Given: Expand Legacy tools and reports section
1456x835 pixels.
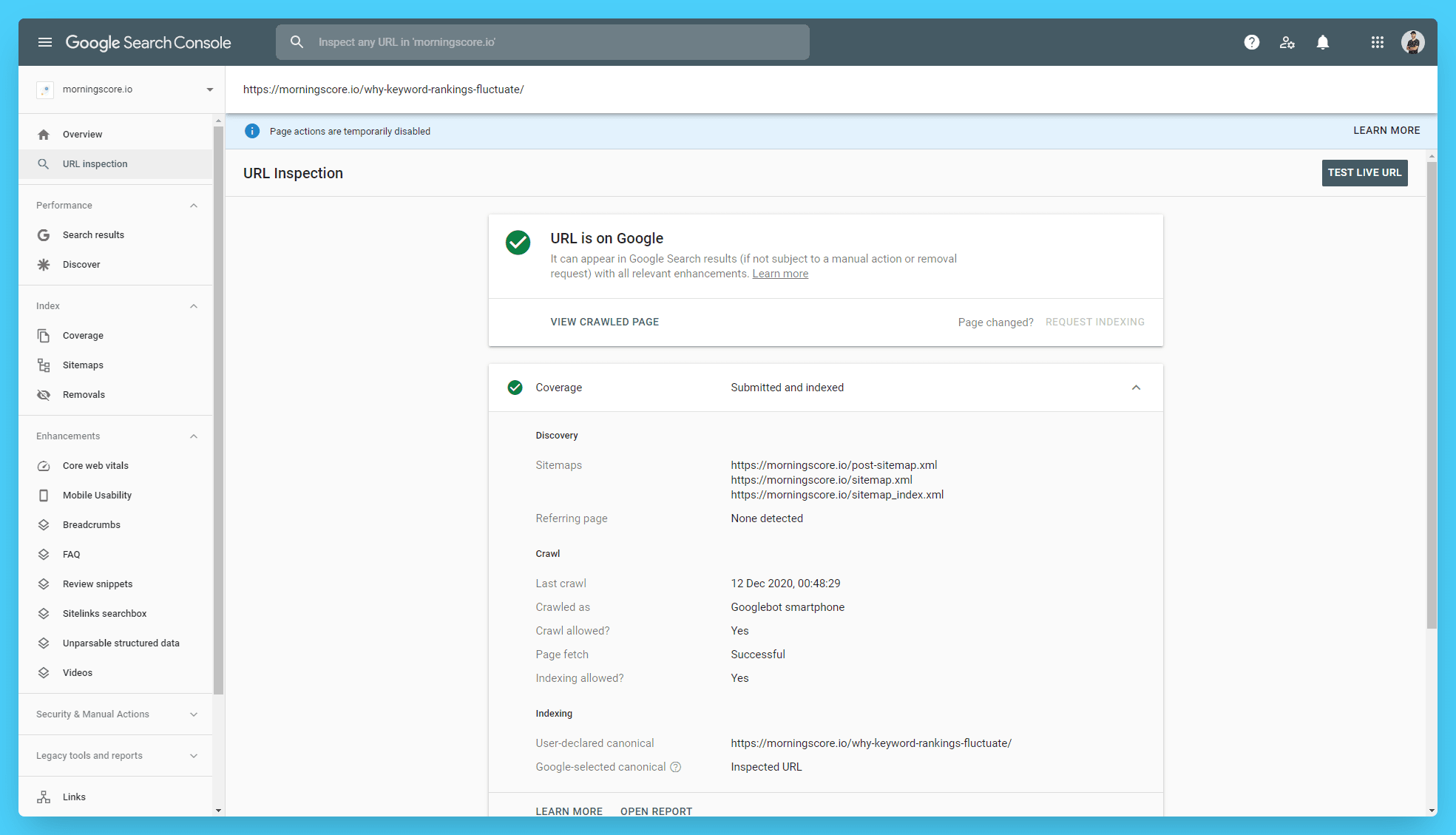Looking at the screenshot, I should (x=194, y=756).
